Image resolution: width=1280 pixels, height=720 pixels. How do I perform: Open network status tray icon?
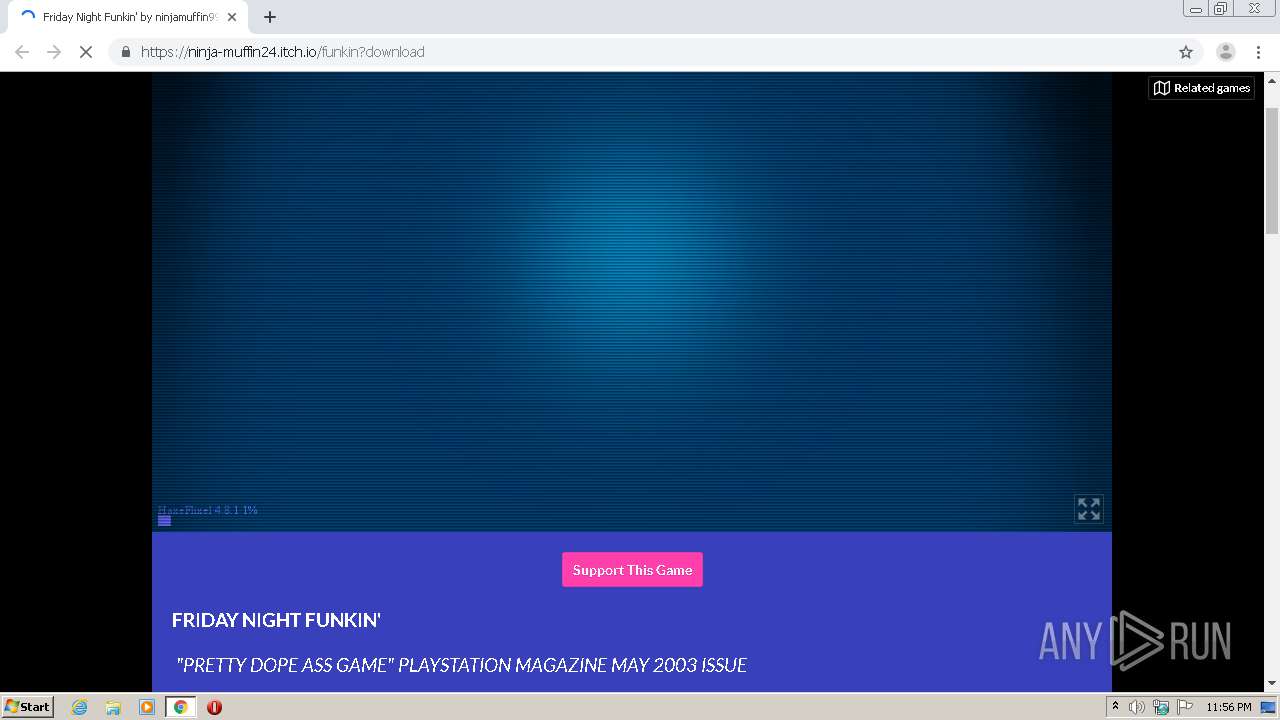pos(1161,707)
